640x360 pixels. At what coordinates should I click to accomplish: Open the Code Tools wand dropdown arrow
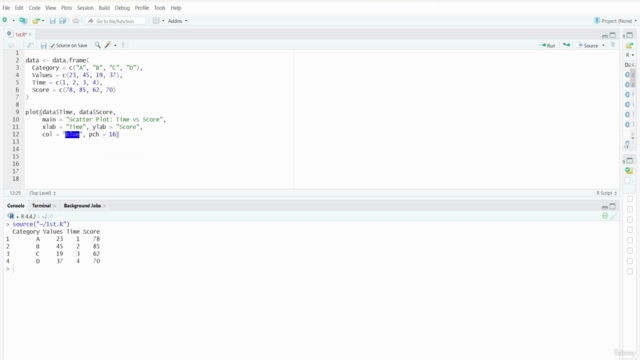pyautogui.click(x=115, y=45)
